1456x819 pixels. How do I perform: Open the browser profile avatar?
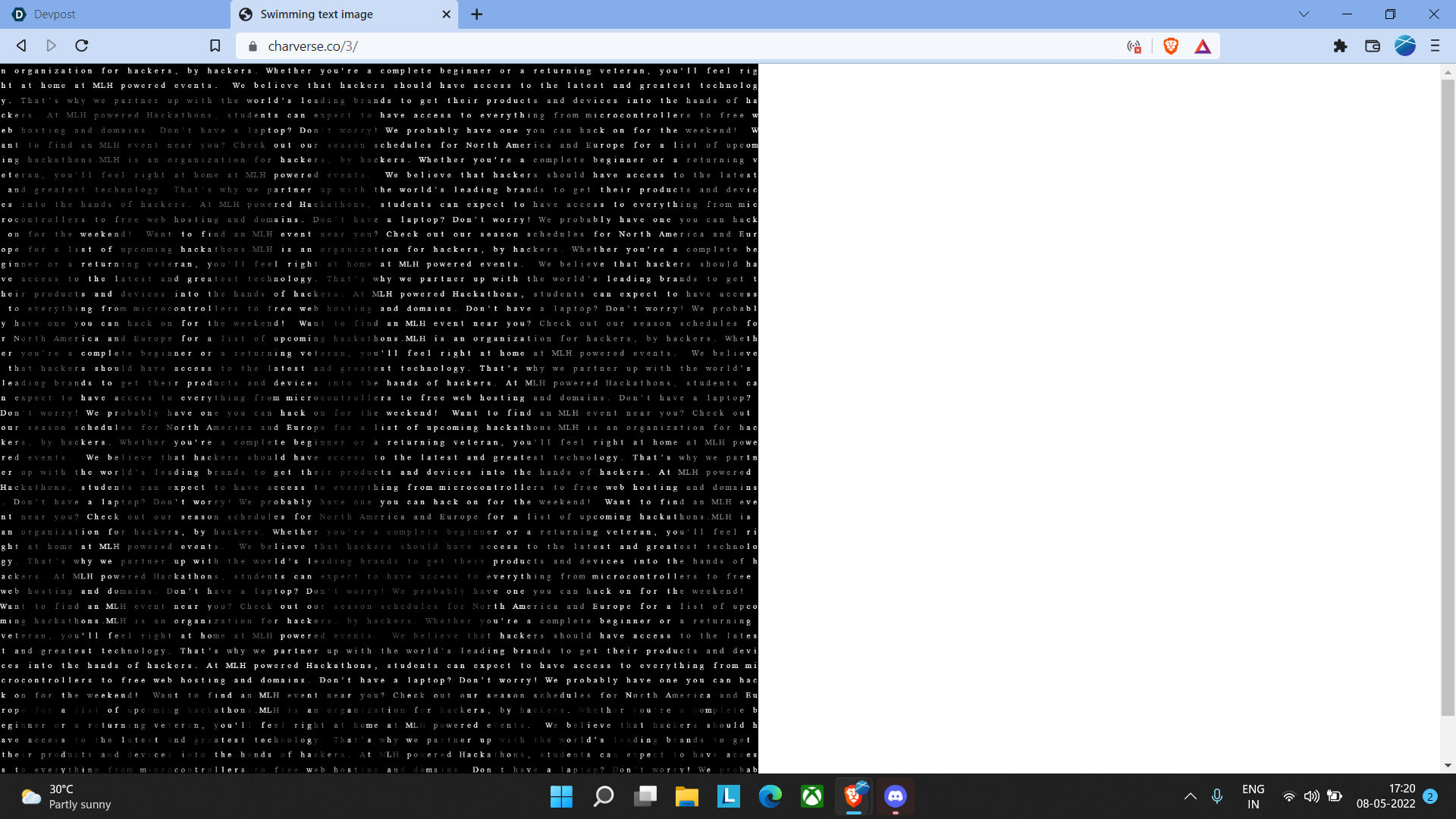pyautogui.click(x=1404, y=46)
